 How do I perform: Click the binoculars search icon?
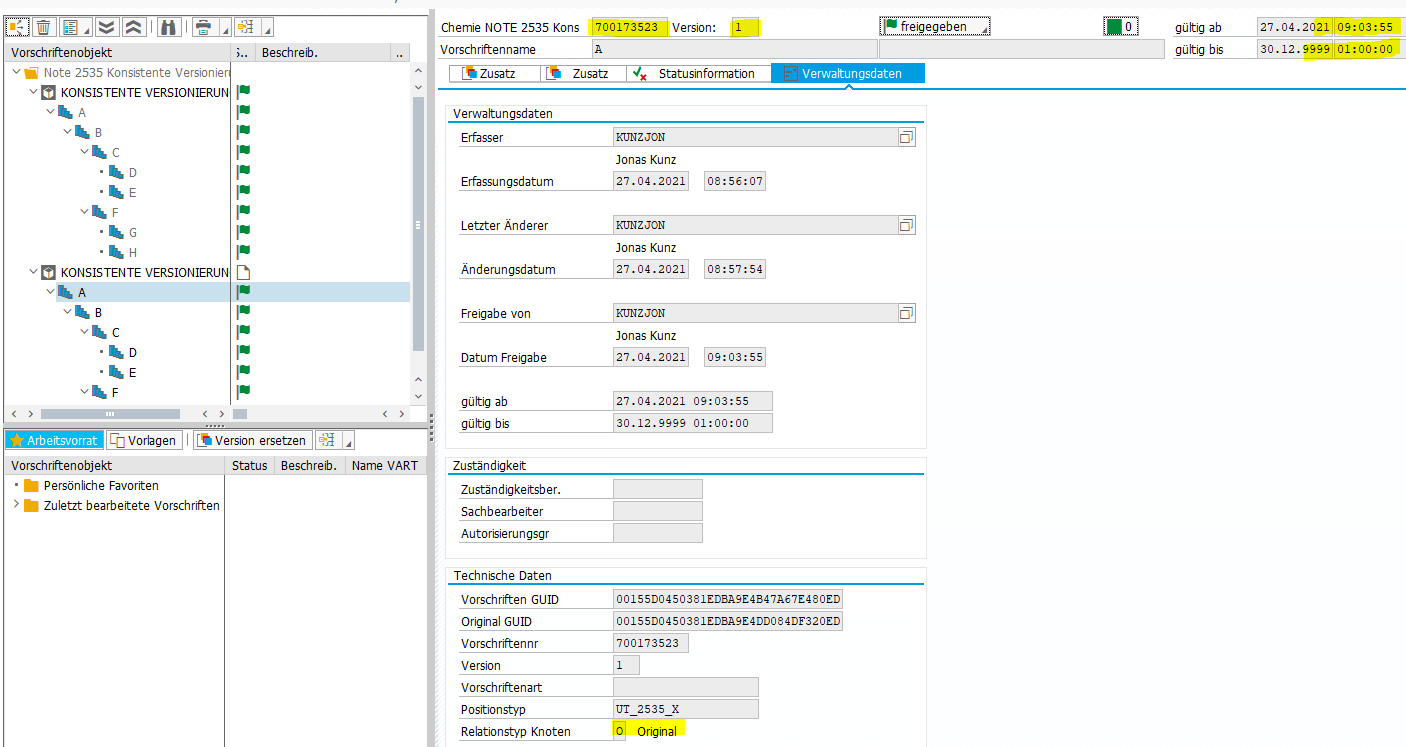pos(168,27)
